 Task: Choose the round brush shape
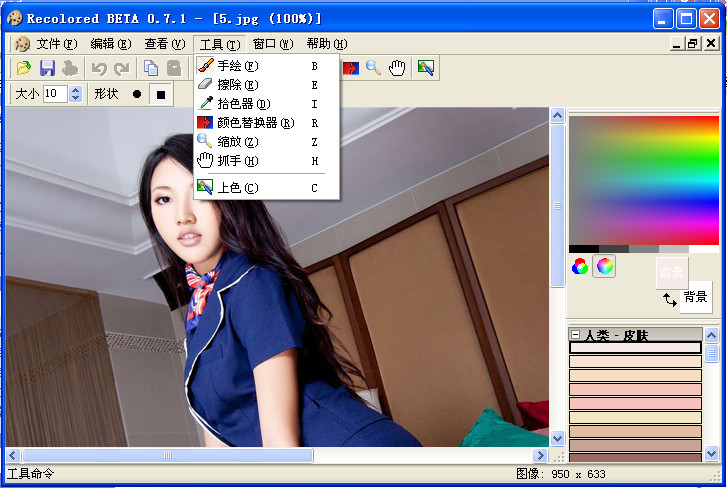click(x=137, y=94)
